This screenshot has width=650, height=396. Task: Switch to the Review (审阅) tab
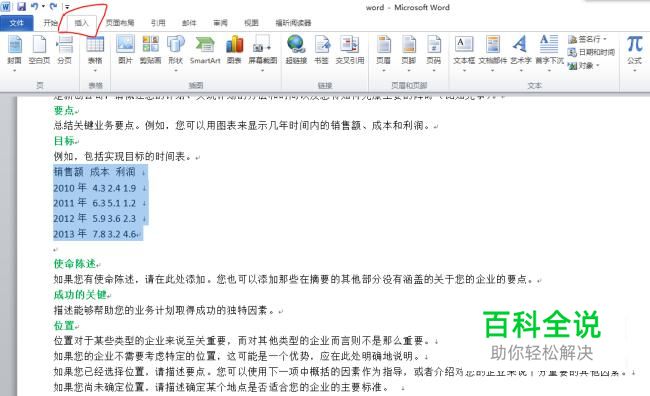(x=220, y=23)
